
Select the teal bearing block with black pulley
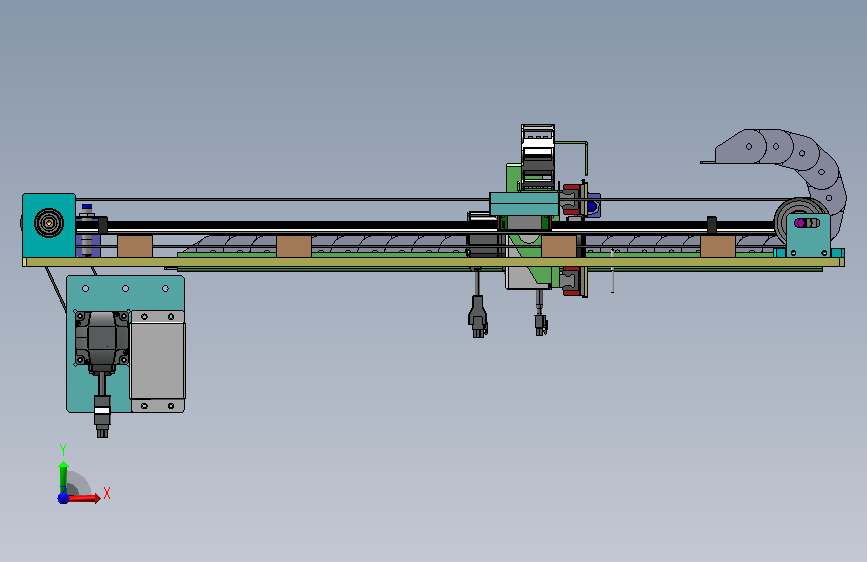click(49, 225)
